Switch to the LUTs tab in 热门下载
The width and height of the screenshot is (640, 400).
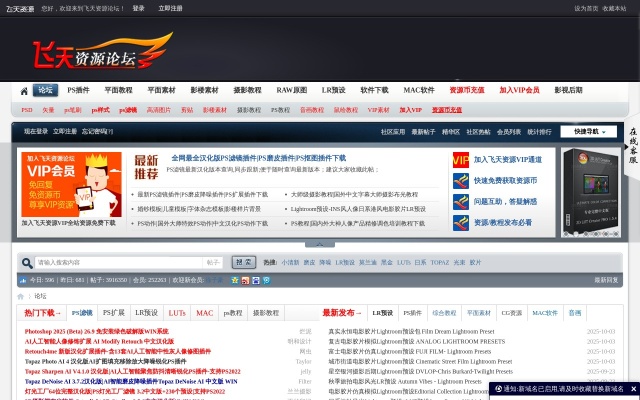point(177,313)
